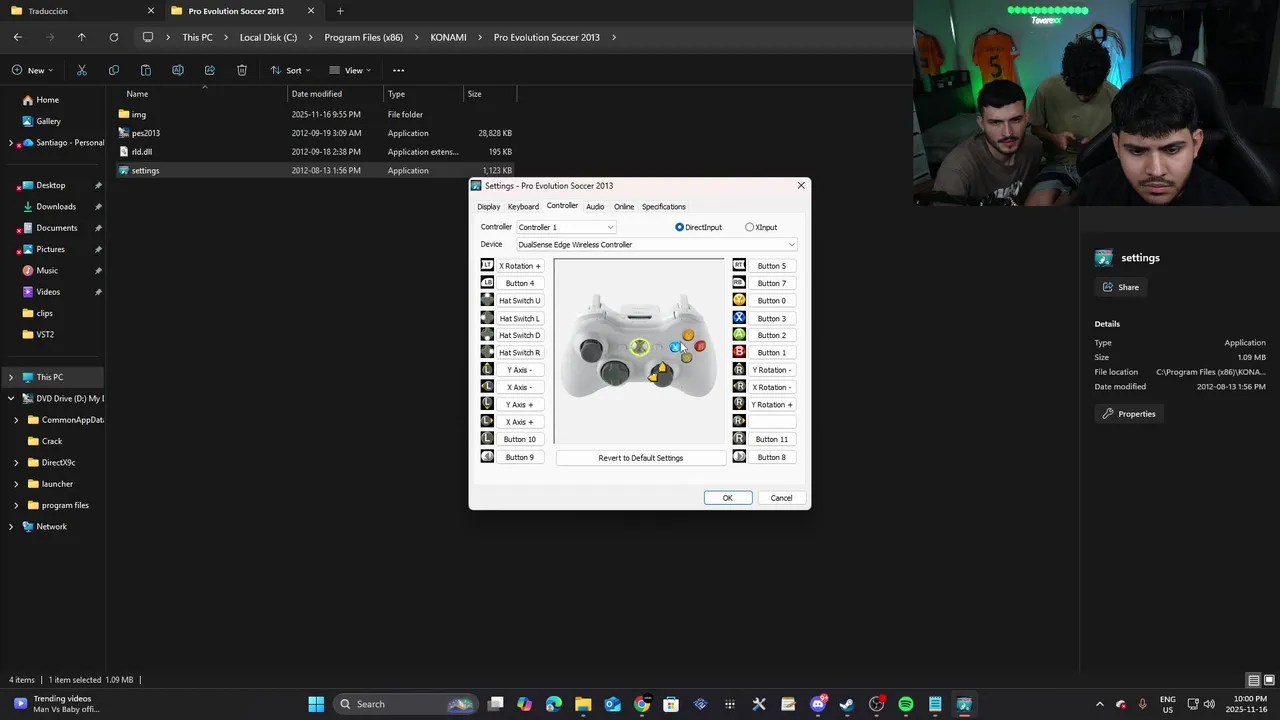Open the Windows Start menu

[316, 704]
